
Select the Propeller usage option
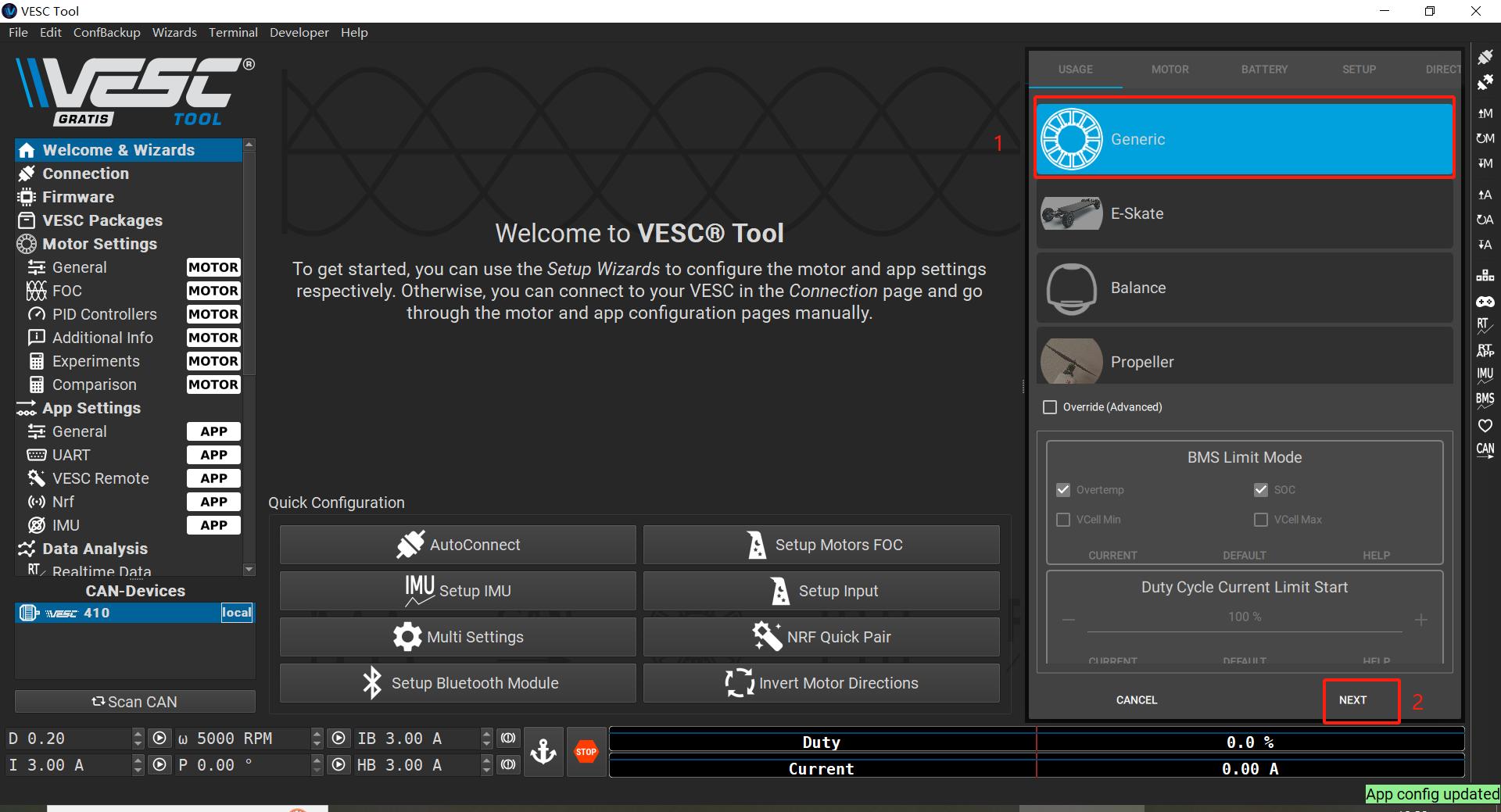pyautogui.click(x=1245, y=356)
